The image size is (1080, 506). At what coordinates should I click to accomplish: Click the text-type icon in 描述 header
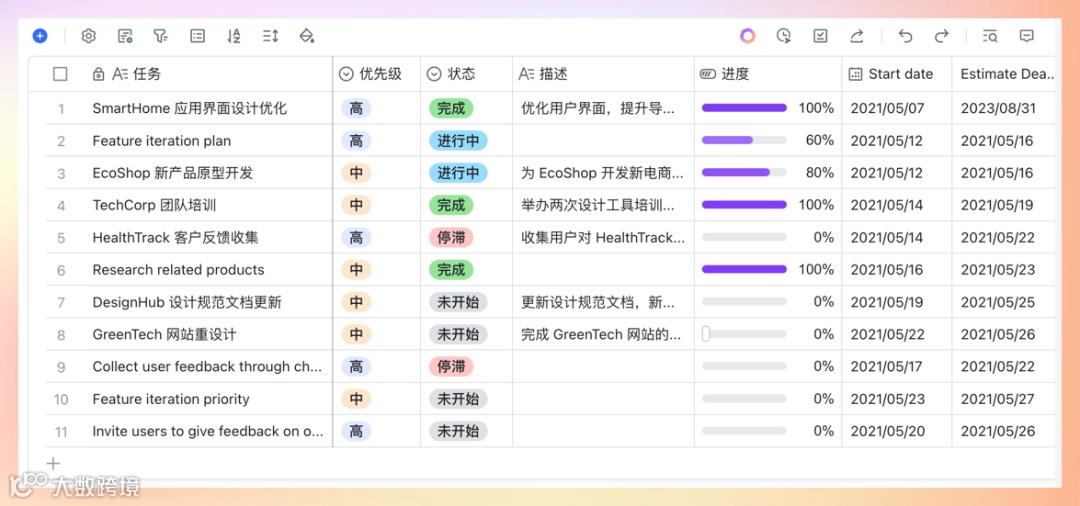(x=526, y=74)
